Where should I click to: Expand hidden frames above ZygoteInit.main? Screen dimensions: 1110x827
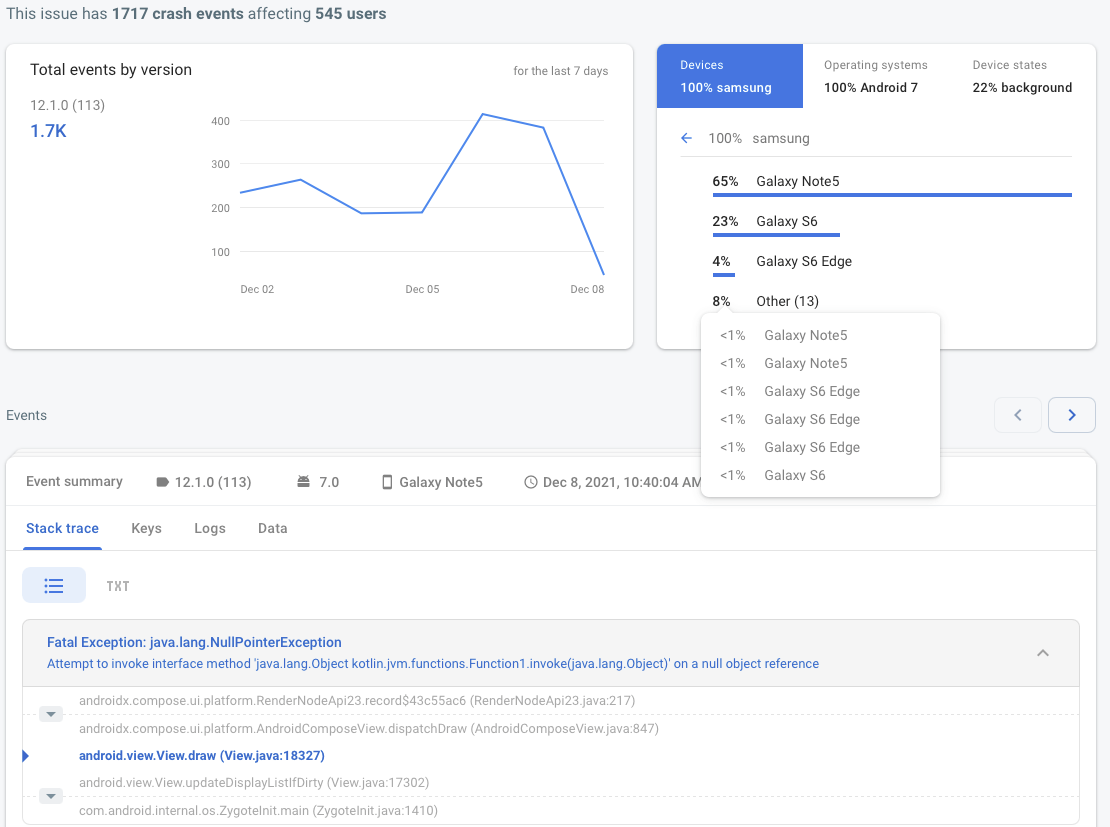(51, 796)
